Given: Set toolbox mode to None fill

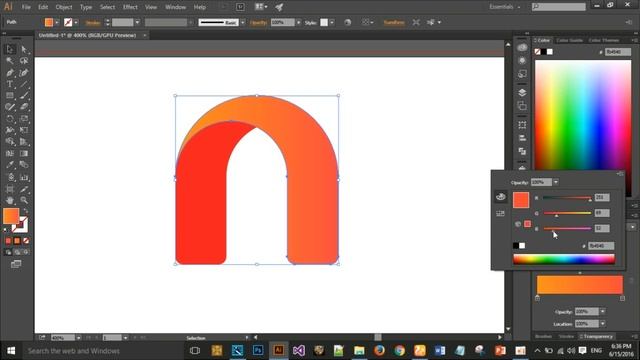Looking at the screenshot, I should [26, 241].
